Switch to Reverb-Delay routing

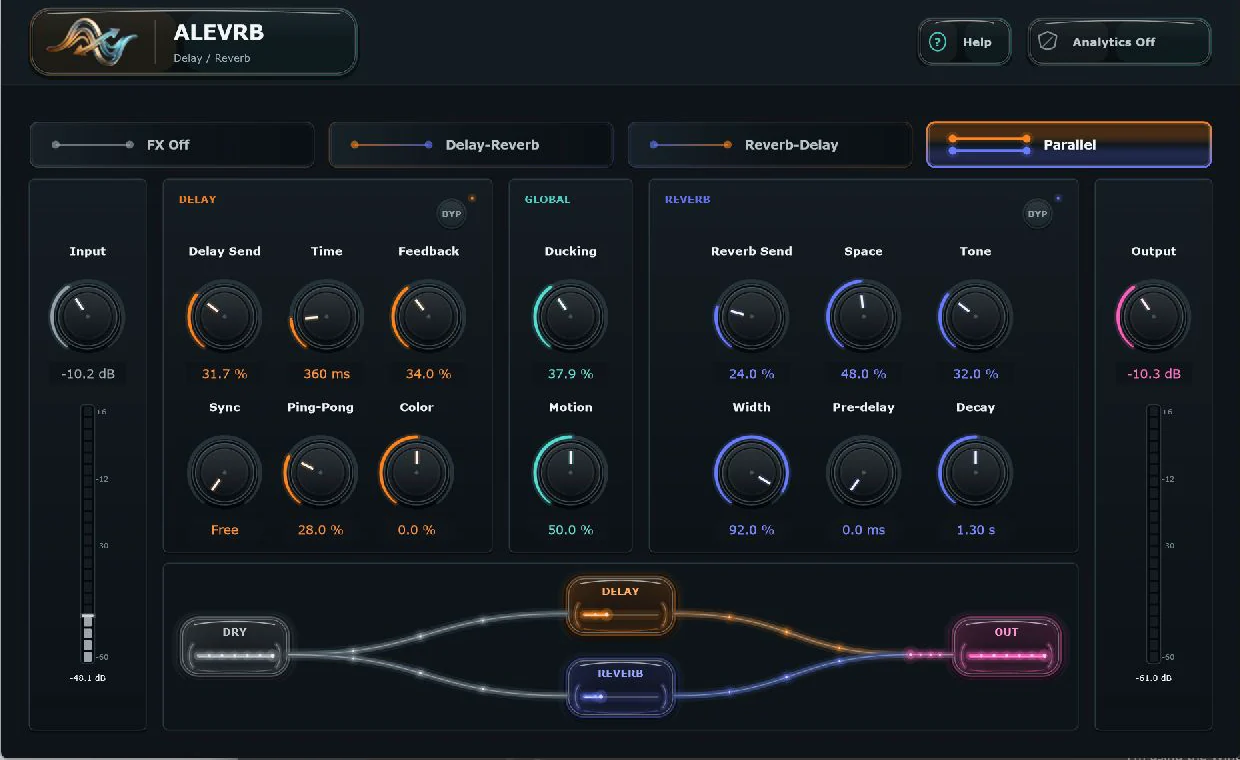coord(770,145)
